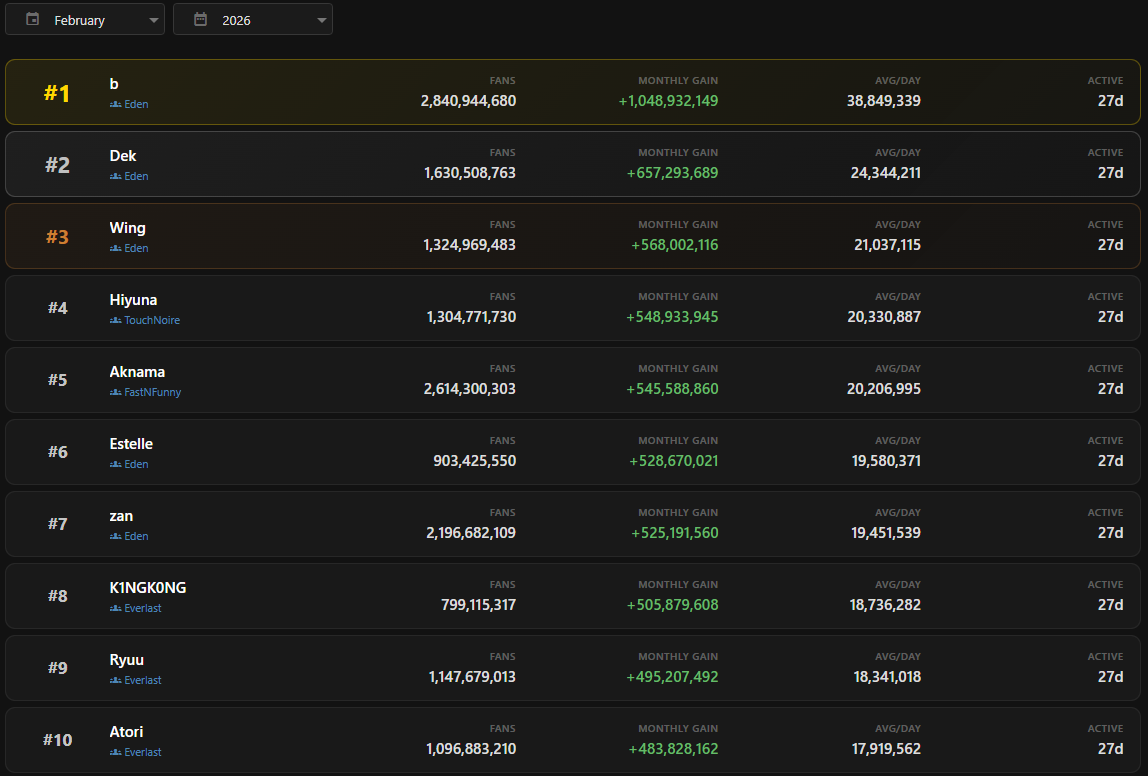
Task: Click the calendar icon beside February
Action: (x=33, y=20)
